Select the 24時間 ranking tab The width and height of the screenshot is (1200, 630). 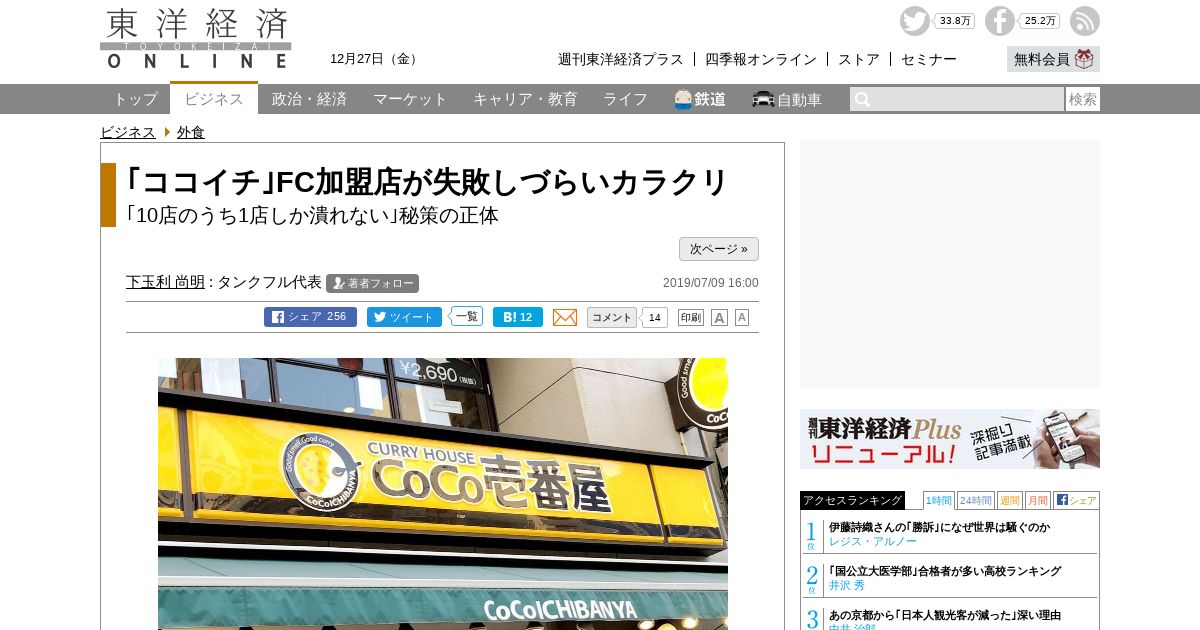point(976,500)
